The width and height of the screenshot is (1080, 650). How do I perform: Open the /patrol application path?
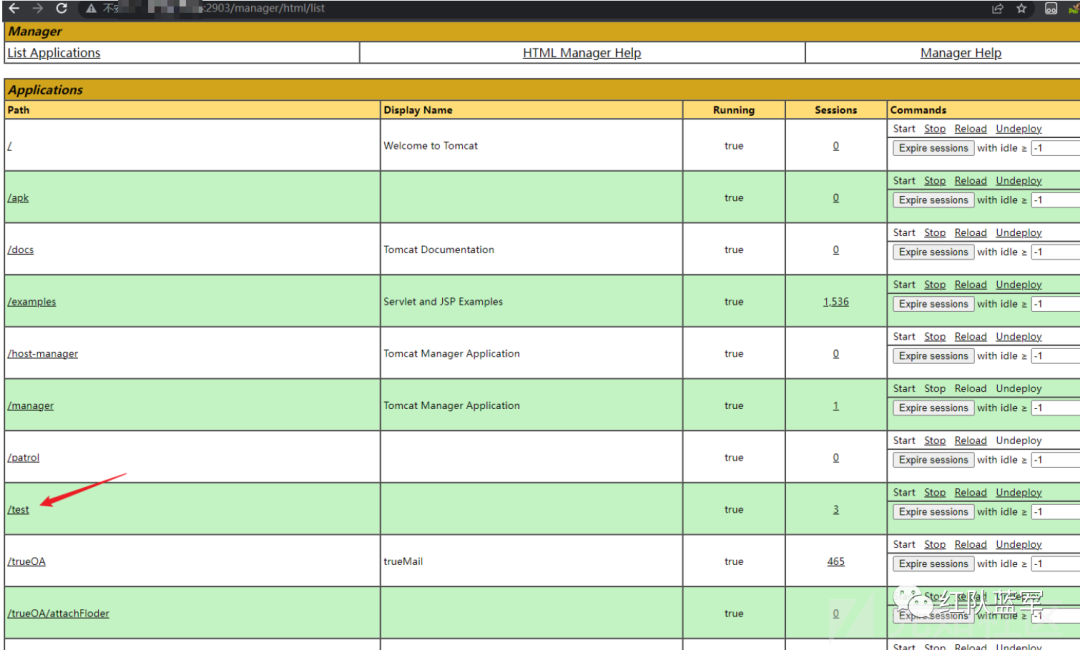23,458
